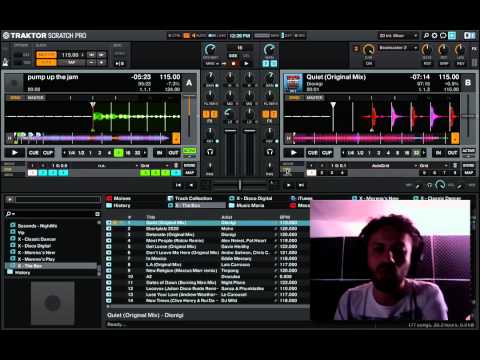Shift loop sizes right arrow on Deck A
Screen dimensions: 480x360
pyautogui.click(x=145, y=153)
